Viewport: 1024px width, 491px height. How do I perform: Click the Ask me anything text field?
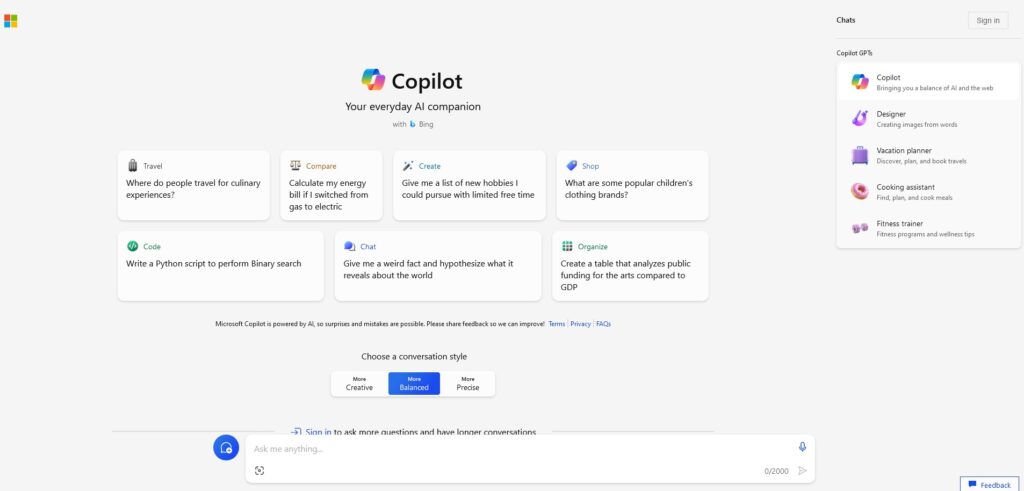click(x=520, y=449)
